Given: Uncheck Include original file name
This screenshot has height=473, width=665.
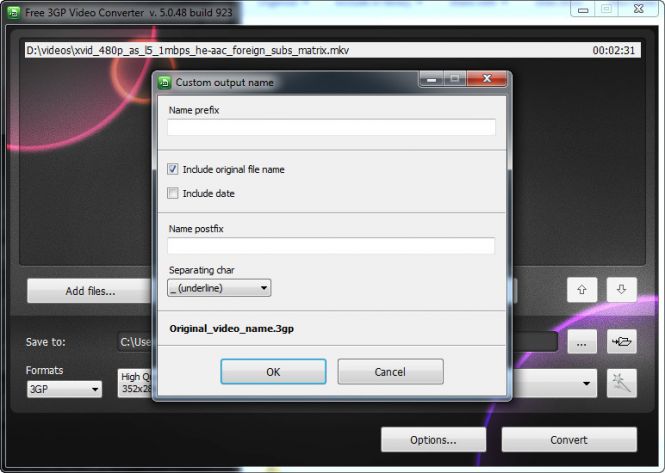Looking at the screenshot, I should tap(173, 170).
